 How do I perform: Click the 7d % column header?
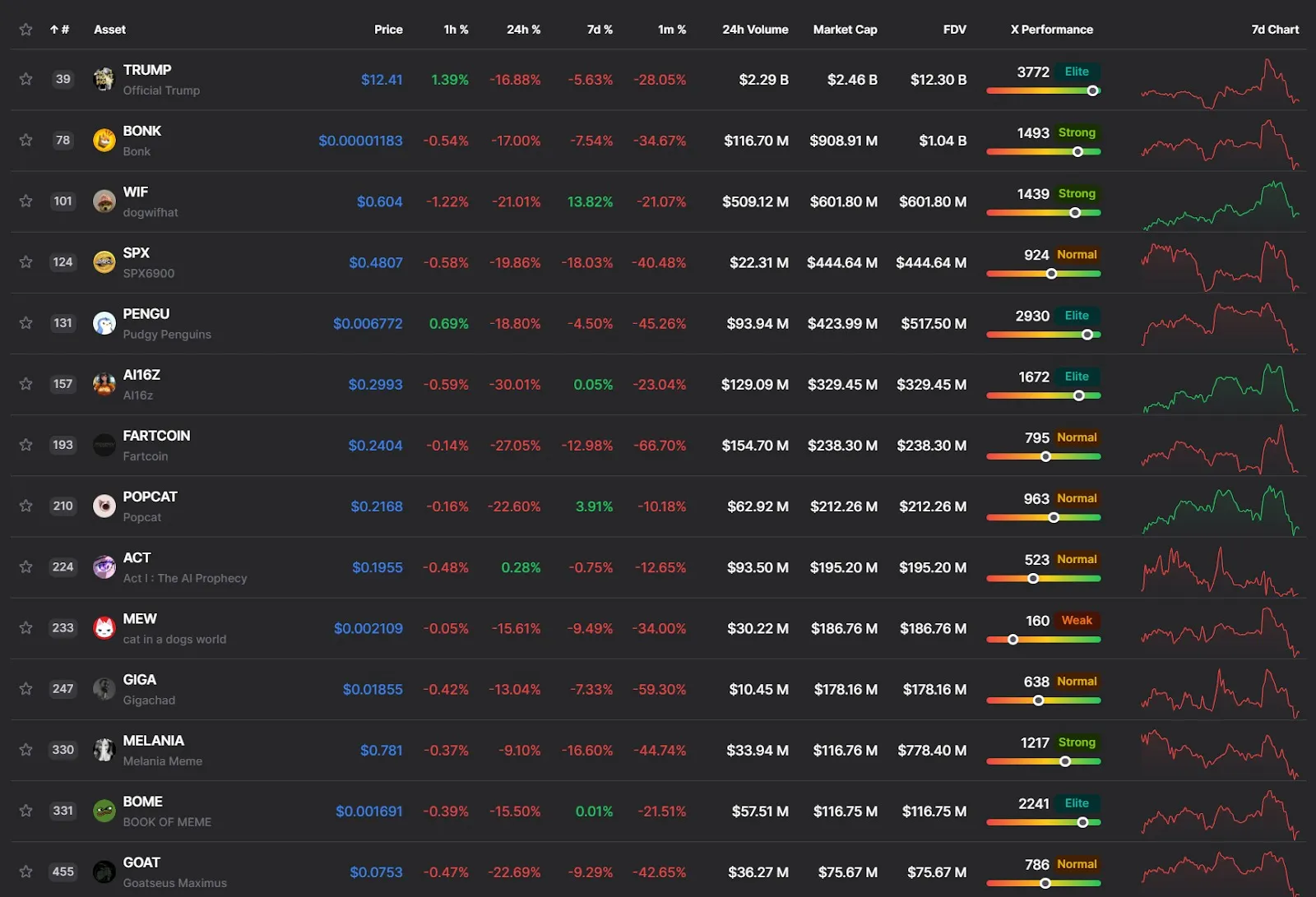coord(599,30)
